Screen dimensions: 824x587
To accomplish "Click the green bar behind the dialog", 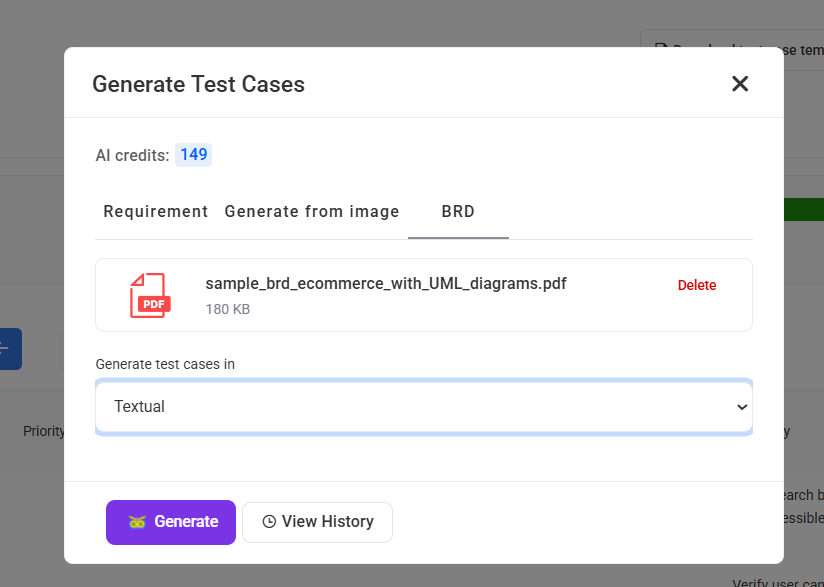I will [803, 209].
